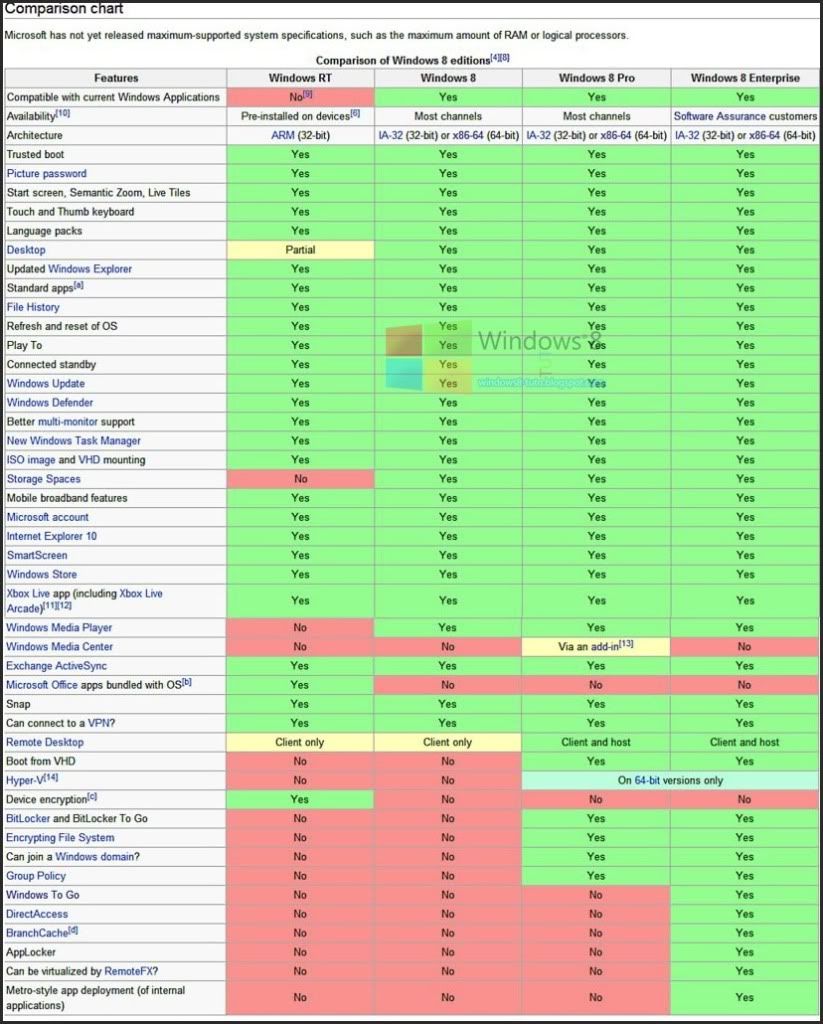Click the Storage Spaces link
Screen dimensions: 823x1024
click(x=44, y=479)
